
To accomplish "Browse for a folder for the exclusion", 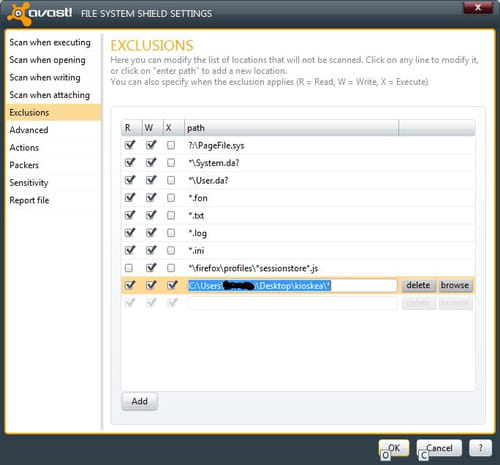I will click(x=455, y=285).
